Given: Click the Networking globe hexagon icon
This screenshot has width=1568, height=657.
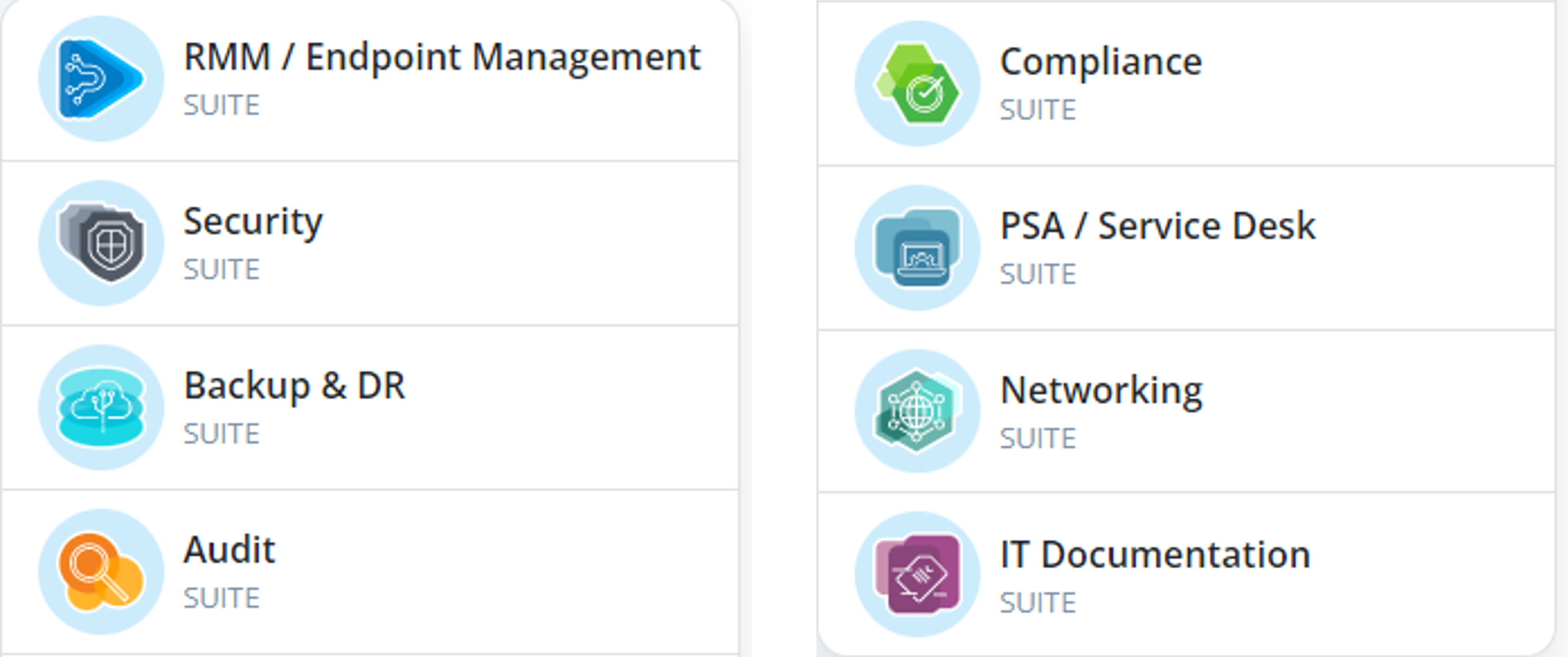Looking at the screenshot, I should coord(917,411).
